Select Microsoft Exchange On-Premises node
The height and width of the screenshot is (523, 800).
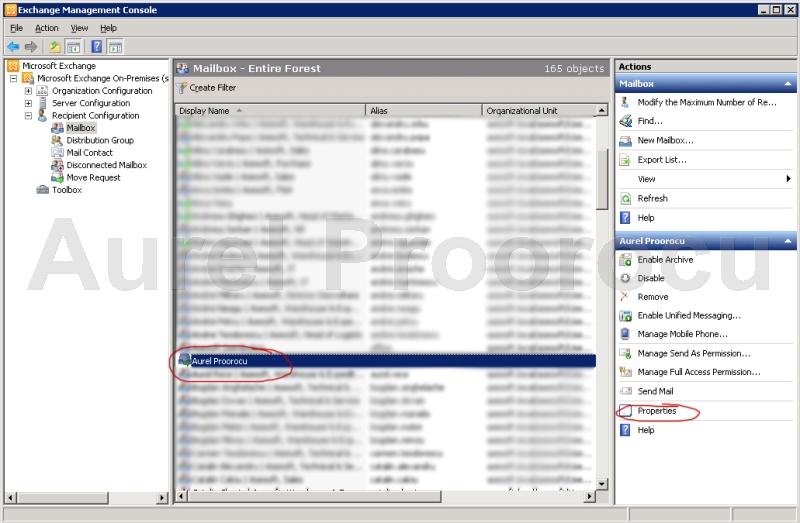click(x=103, y=78)
